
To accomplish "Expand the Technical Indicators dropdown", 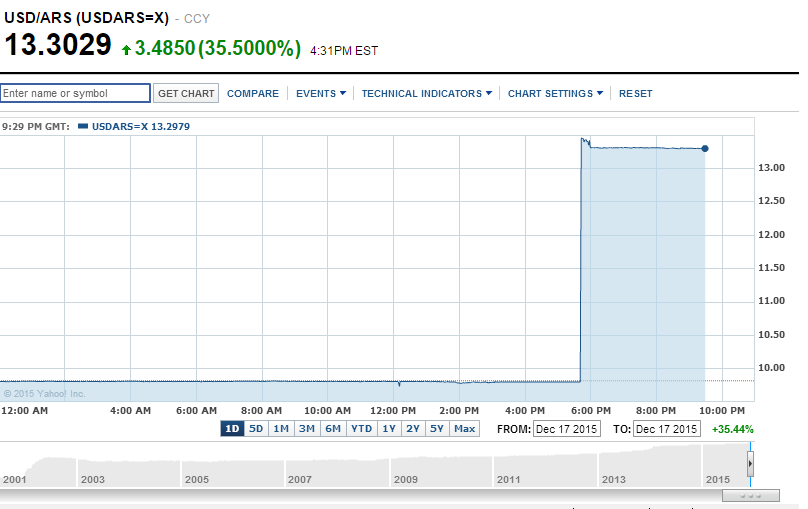I will (427, 93).
